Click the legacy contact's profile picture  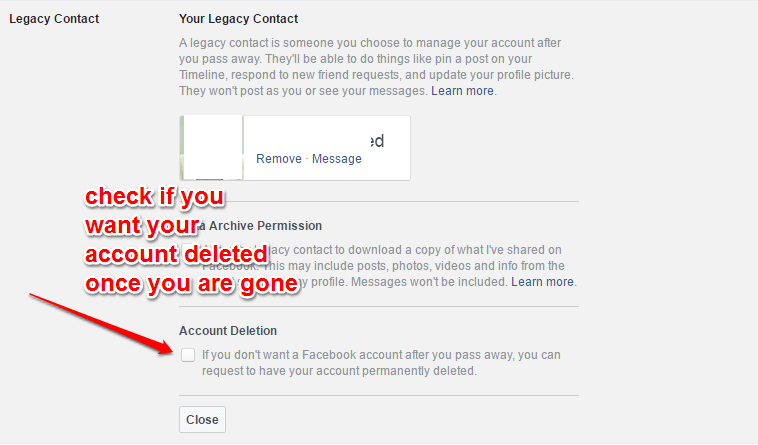pos(211,148)
